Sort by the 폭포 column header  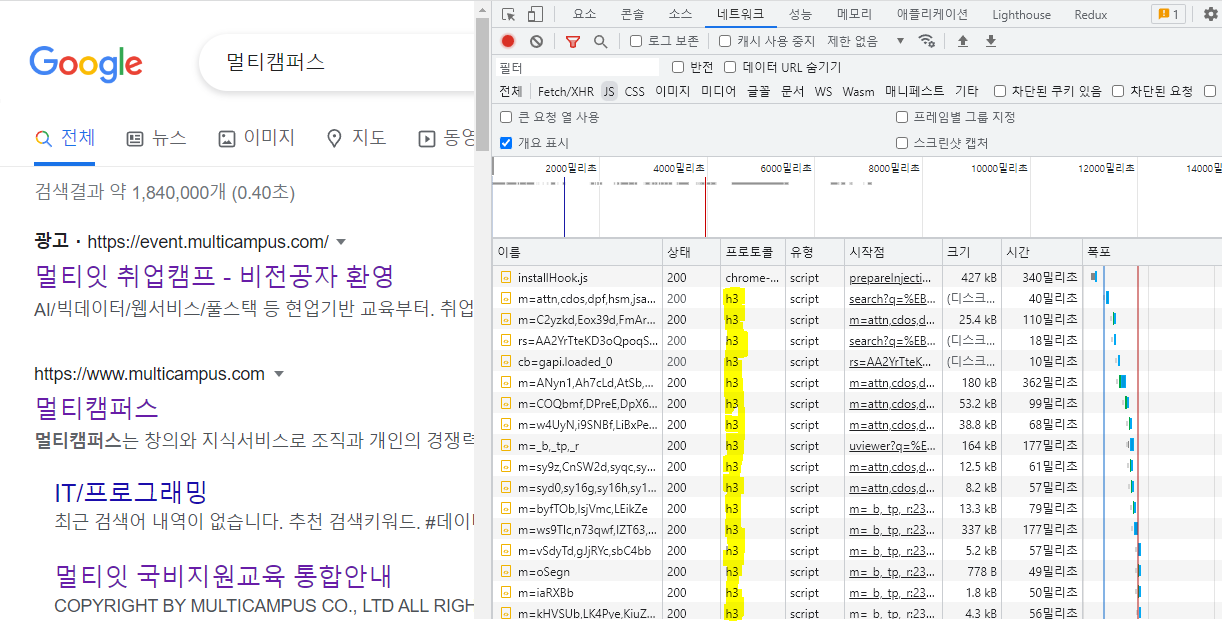1152,252
